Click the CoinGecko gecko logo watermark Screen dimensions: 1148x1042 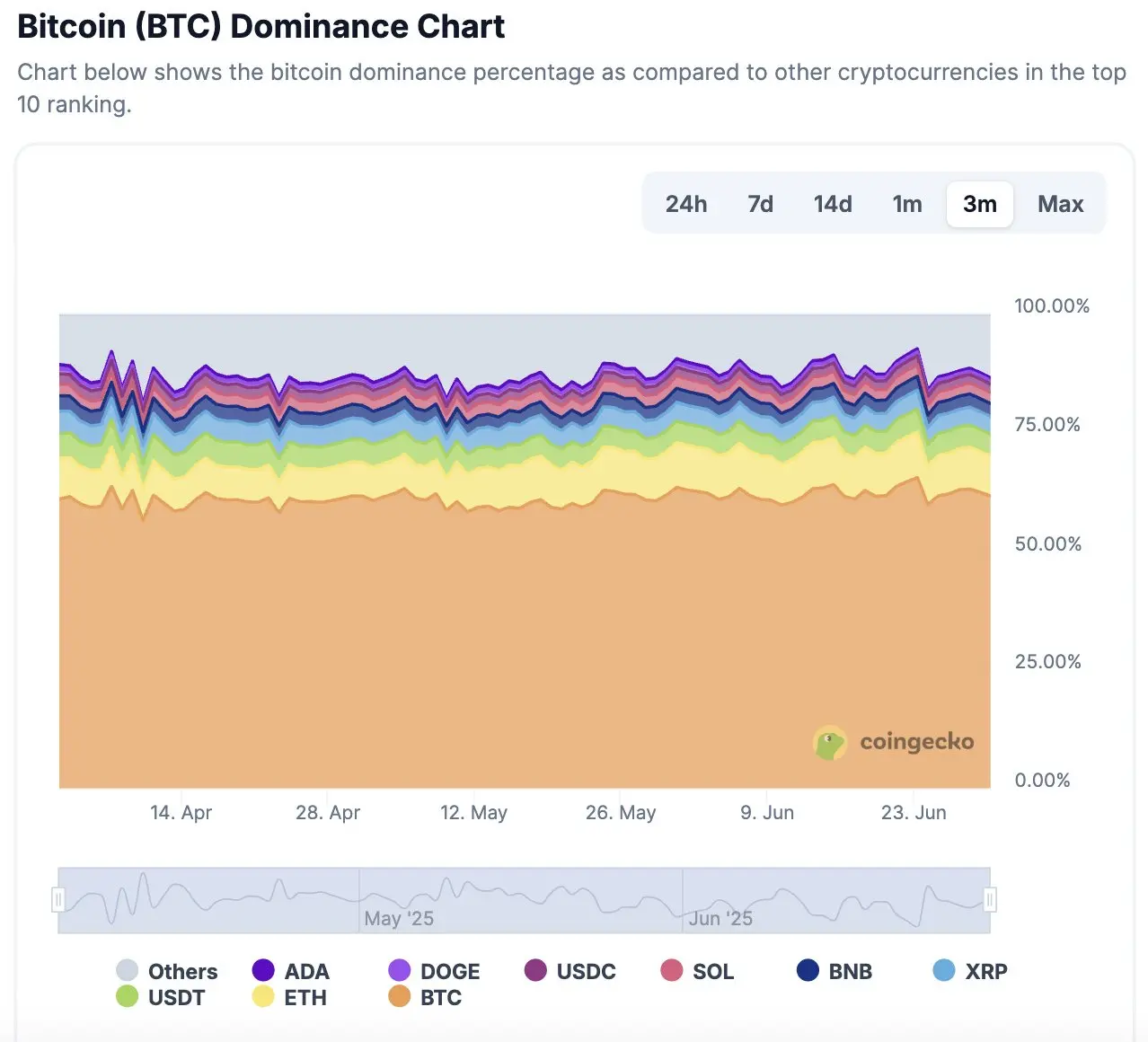[x=830, y=743]
